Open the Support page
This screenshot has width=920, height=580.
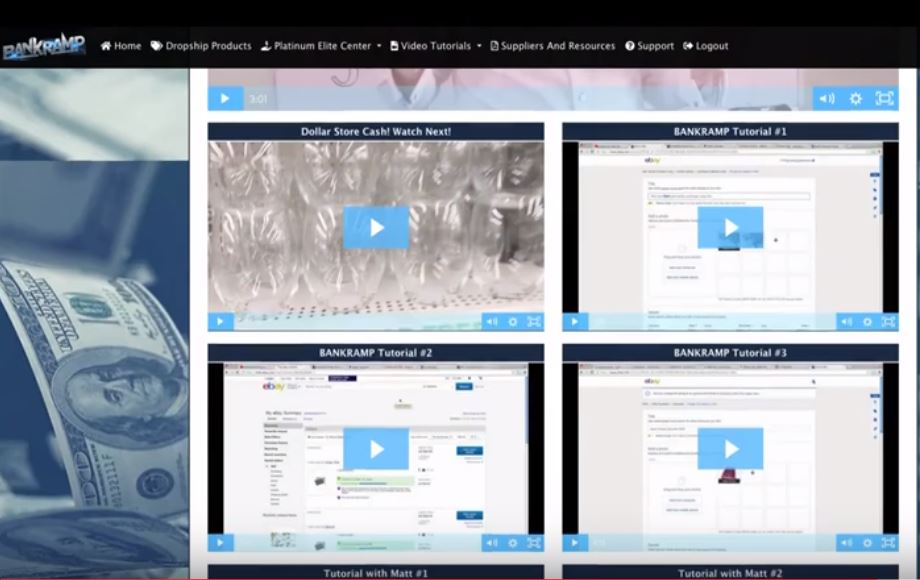click(650, 46)
